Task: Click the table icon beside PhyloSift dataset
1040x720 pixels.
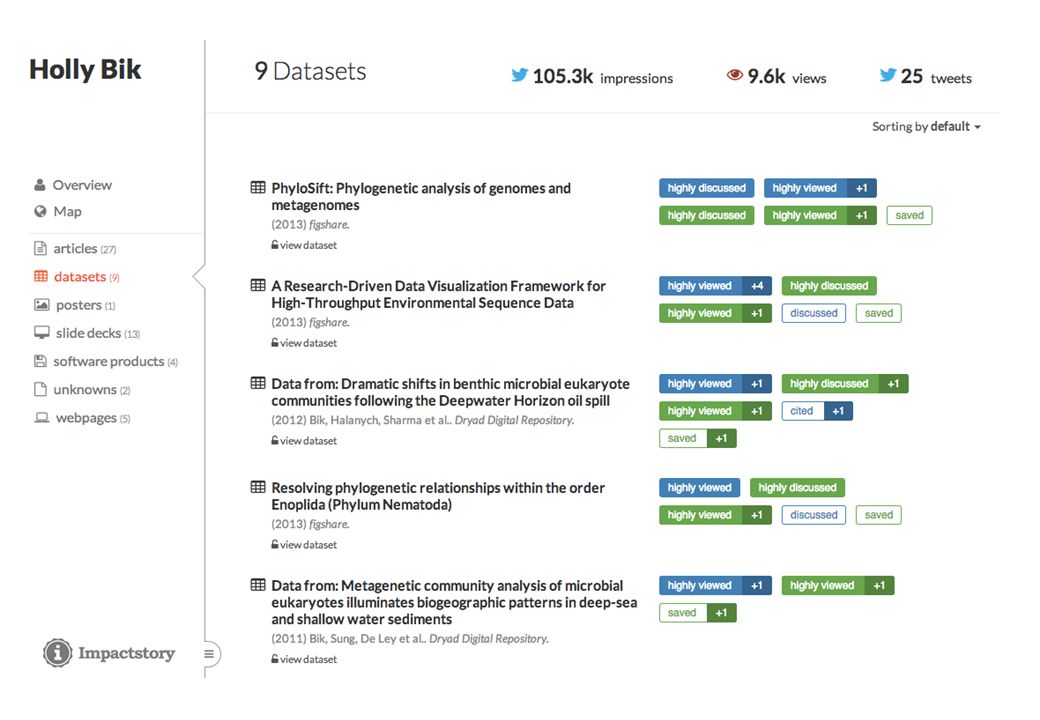Action: (x=258, y=188)
